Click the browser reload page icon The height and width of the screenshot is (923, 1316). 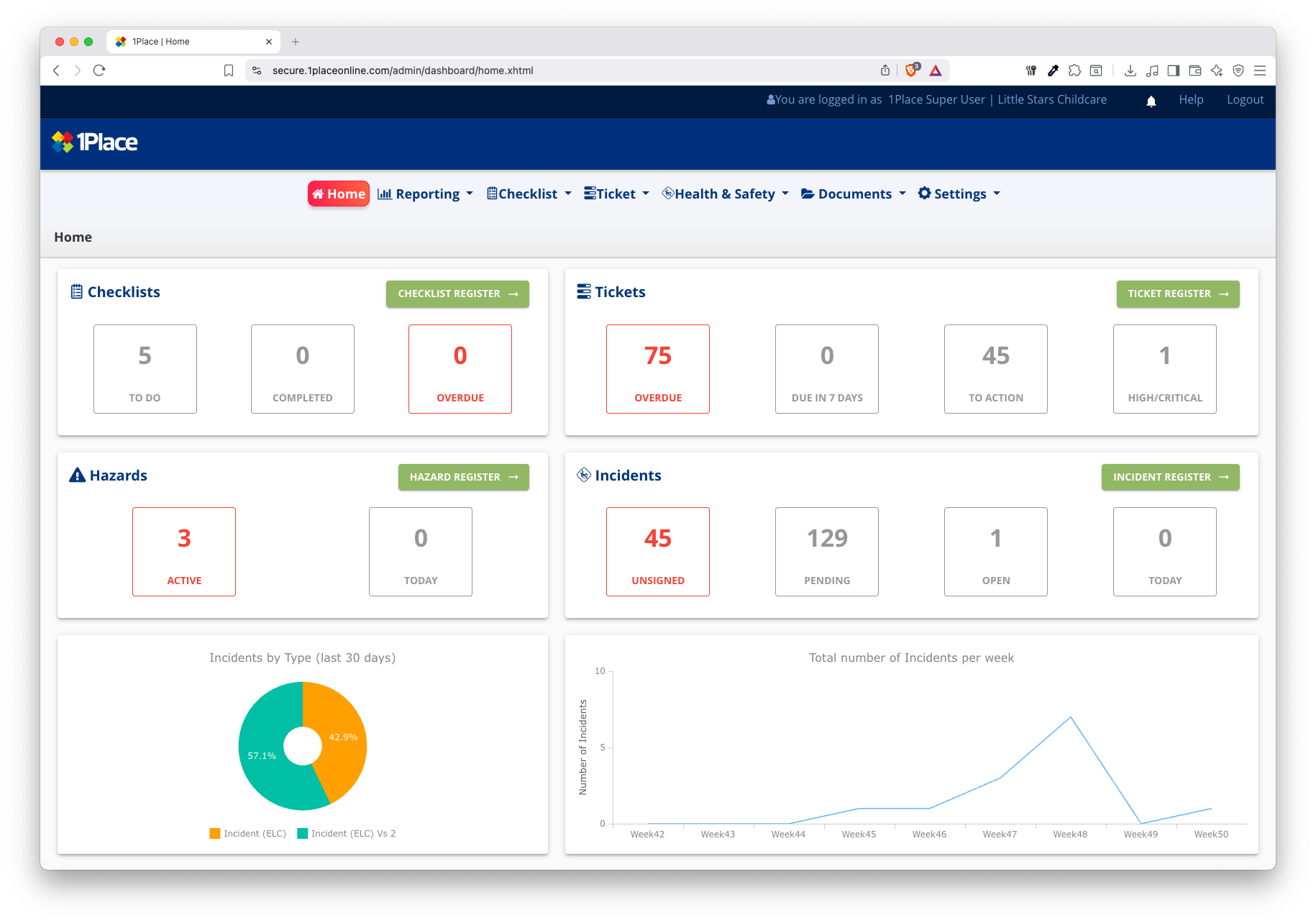point(99,71)
